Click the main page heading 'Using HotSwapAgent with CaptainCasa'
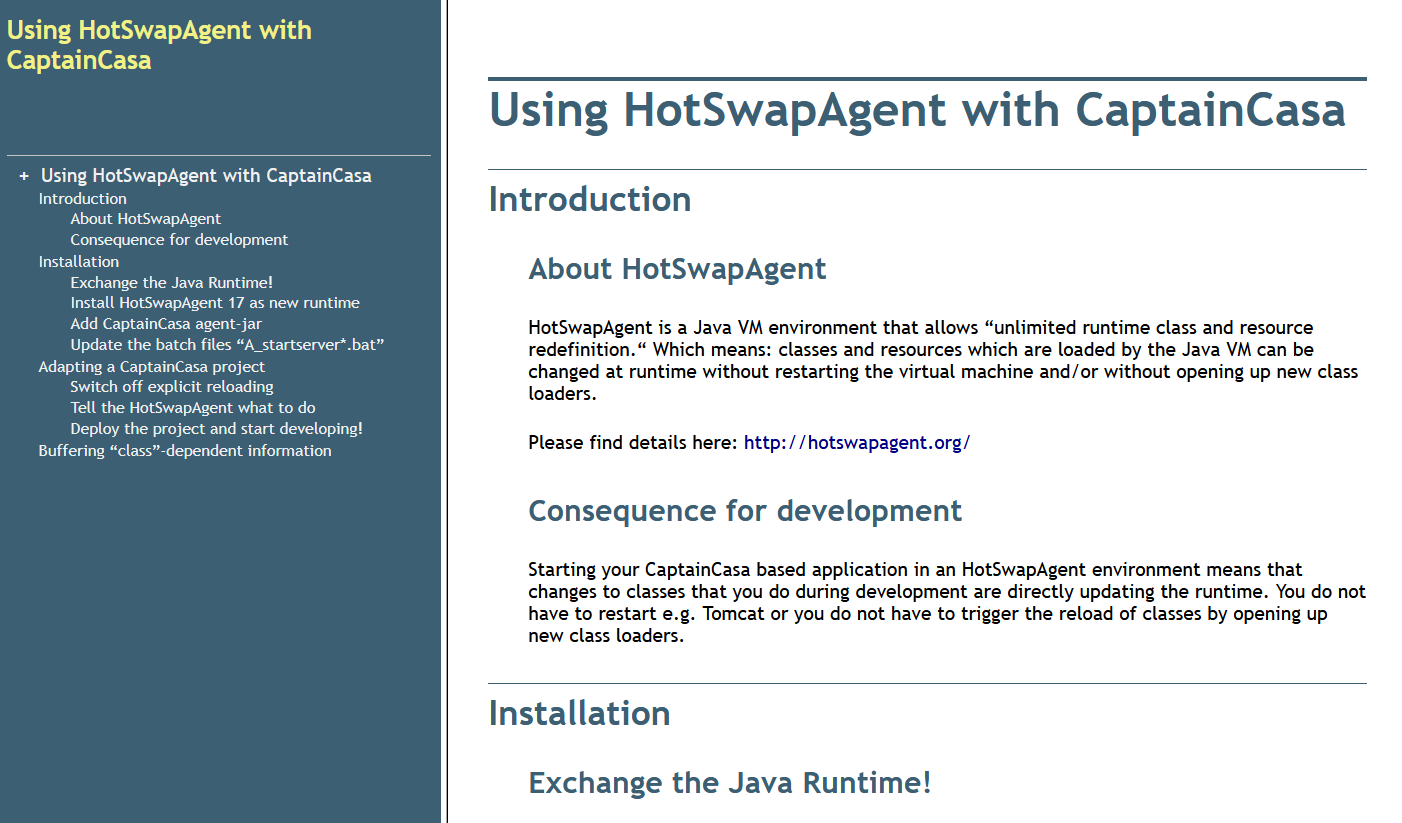The width and height of the screenshot is (1402, 823). point(917,110)
